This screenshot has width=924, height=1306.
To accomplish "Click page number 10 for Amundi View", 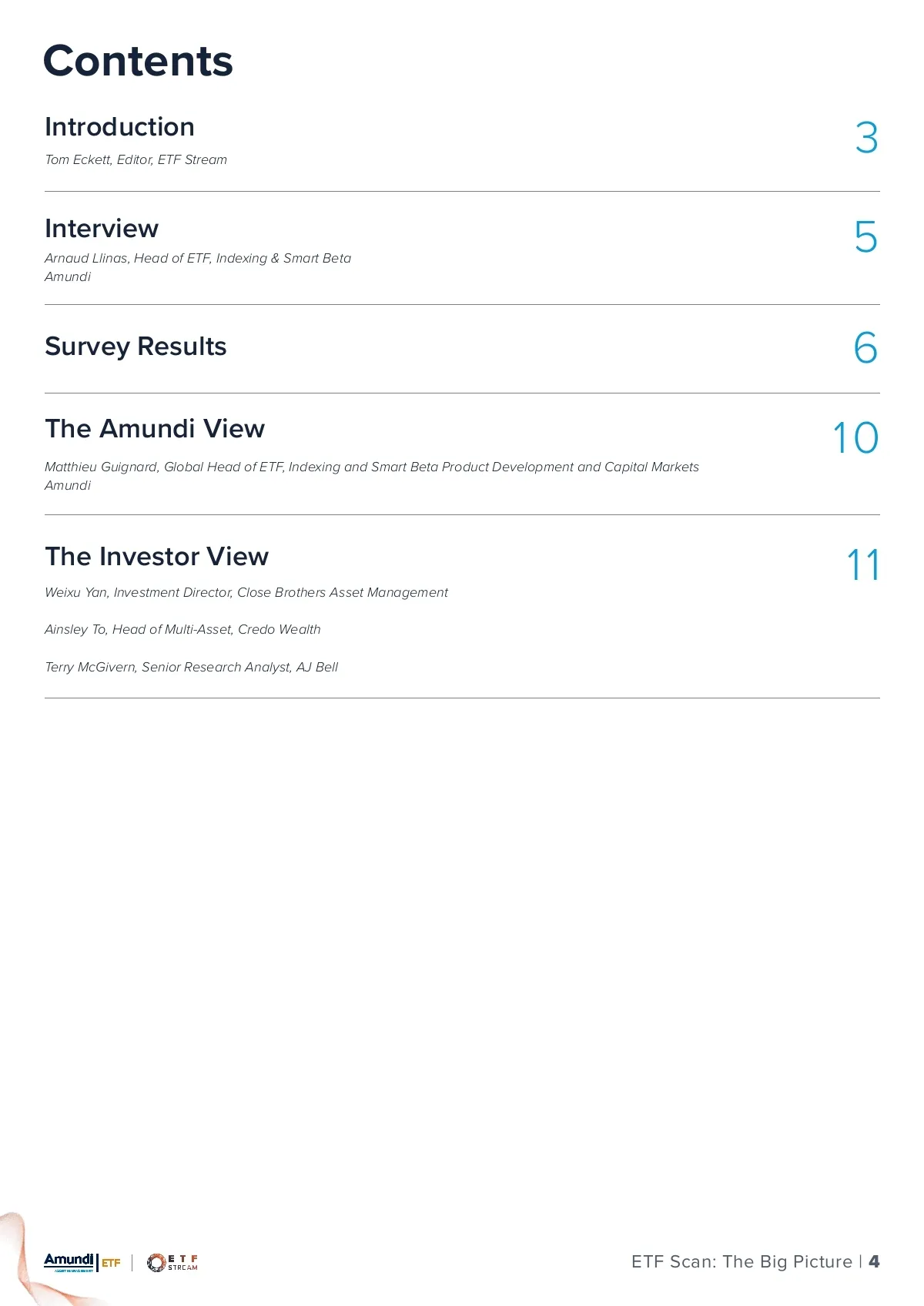I will 855,438.
